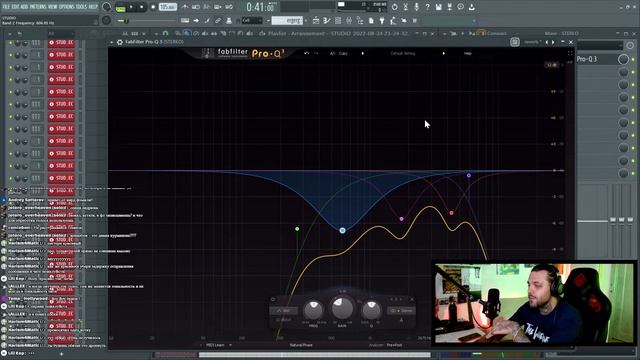Click the A/B compare button
Viewport: 640px width, 360px height.
pos(332,53)
